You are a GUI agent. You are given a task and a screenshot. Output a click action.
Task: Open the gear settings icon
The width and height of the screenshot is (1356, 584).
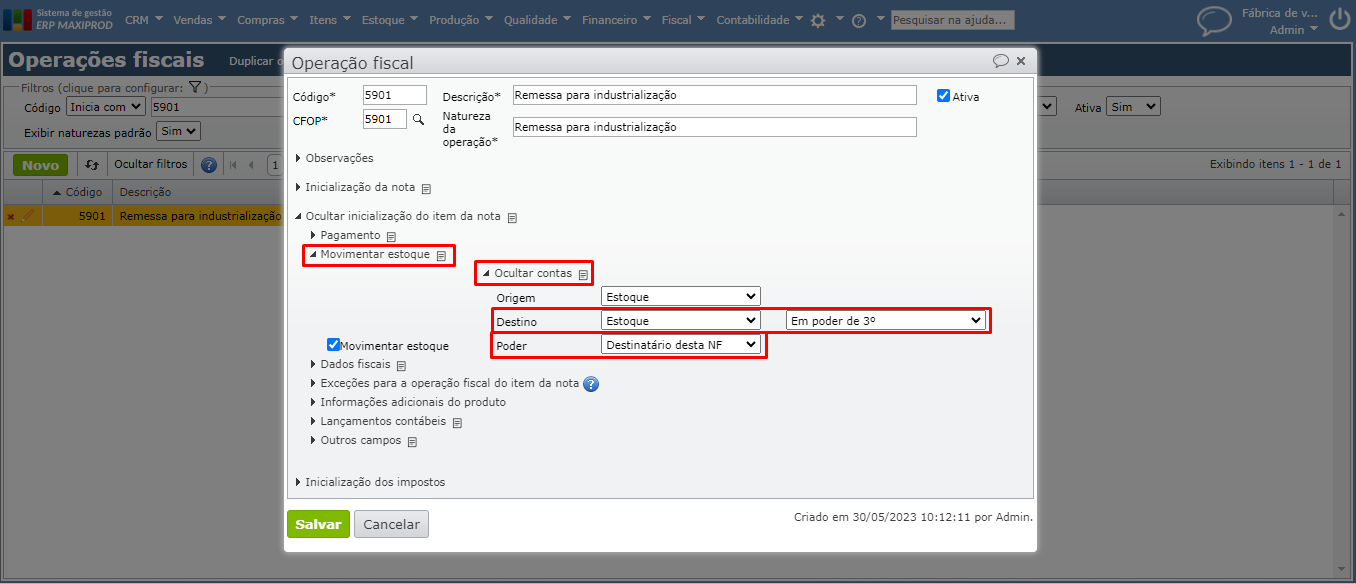(x=818, y=20)
